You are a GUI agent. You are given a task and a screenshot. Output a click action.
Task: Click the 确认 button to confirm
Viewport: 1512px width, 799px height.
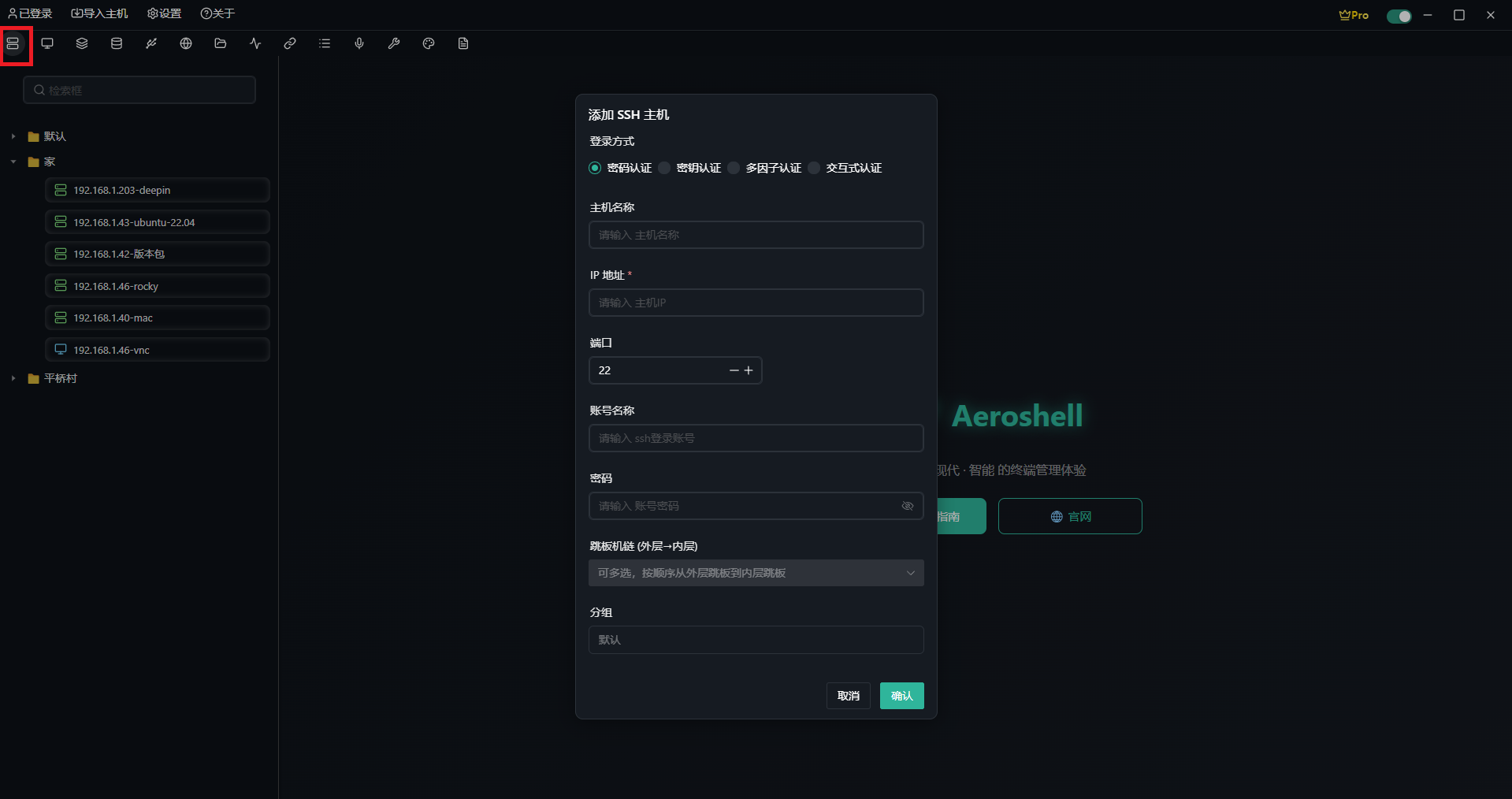point(901,696)
